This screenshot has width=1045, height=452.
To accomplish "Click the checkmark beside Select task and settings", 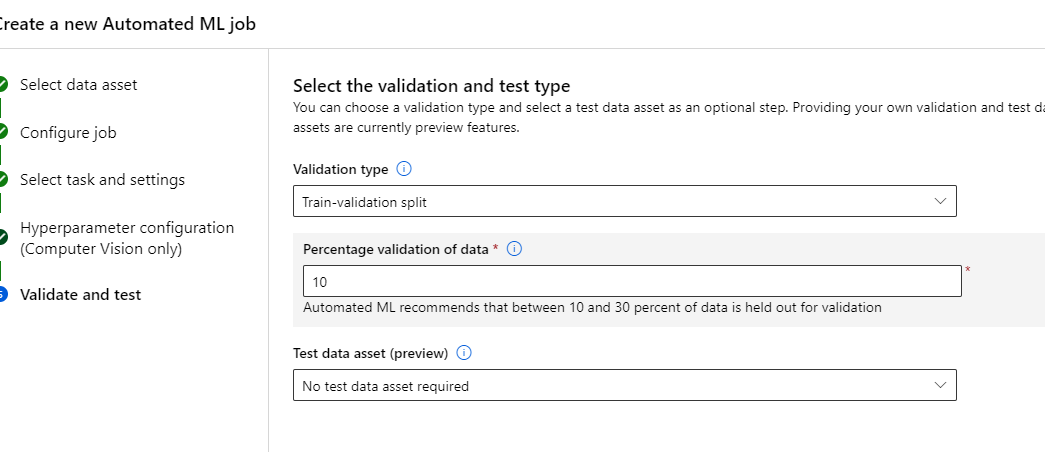I will [x=4, y=180].
